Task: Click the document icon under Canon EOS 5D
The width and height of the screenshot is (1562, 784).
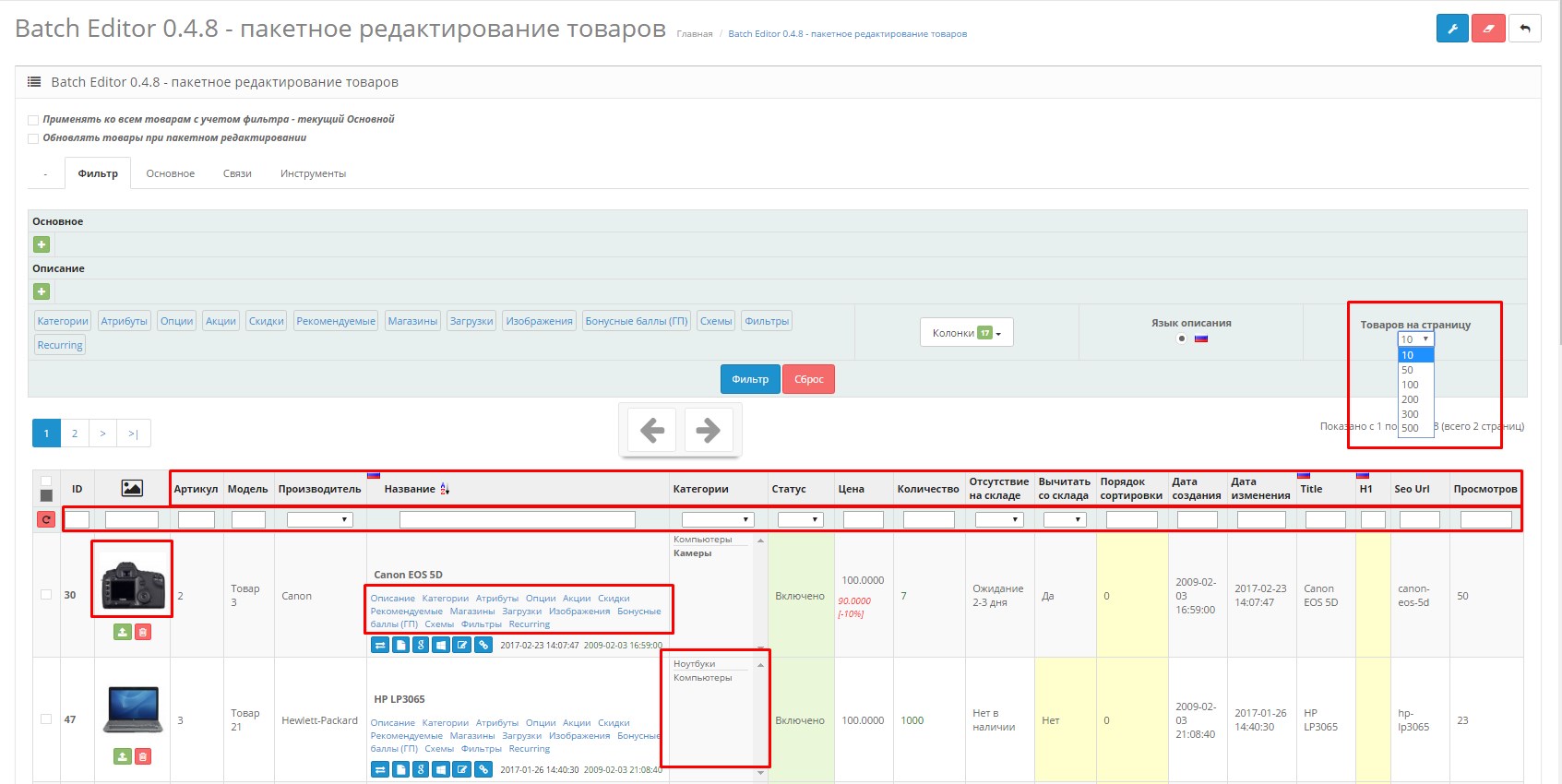Action: coord(400,645)
